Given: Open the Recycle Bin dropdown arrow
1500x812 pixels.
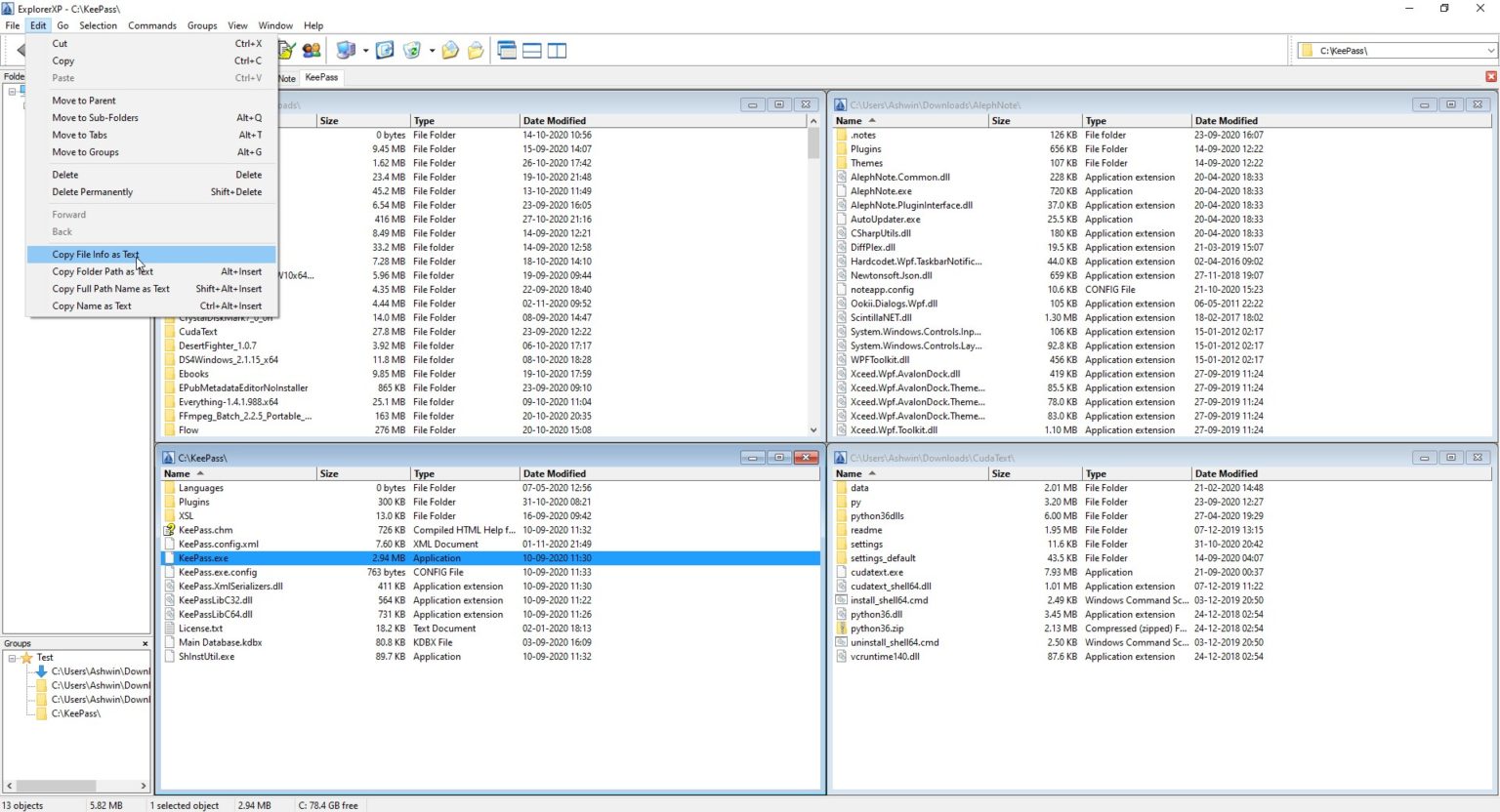Looking at the screenshot, I should [432, 50].
